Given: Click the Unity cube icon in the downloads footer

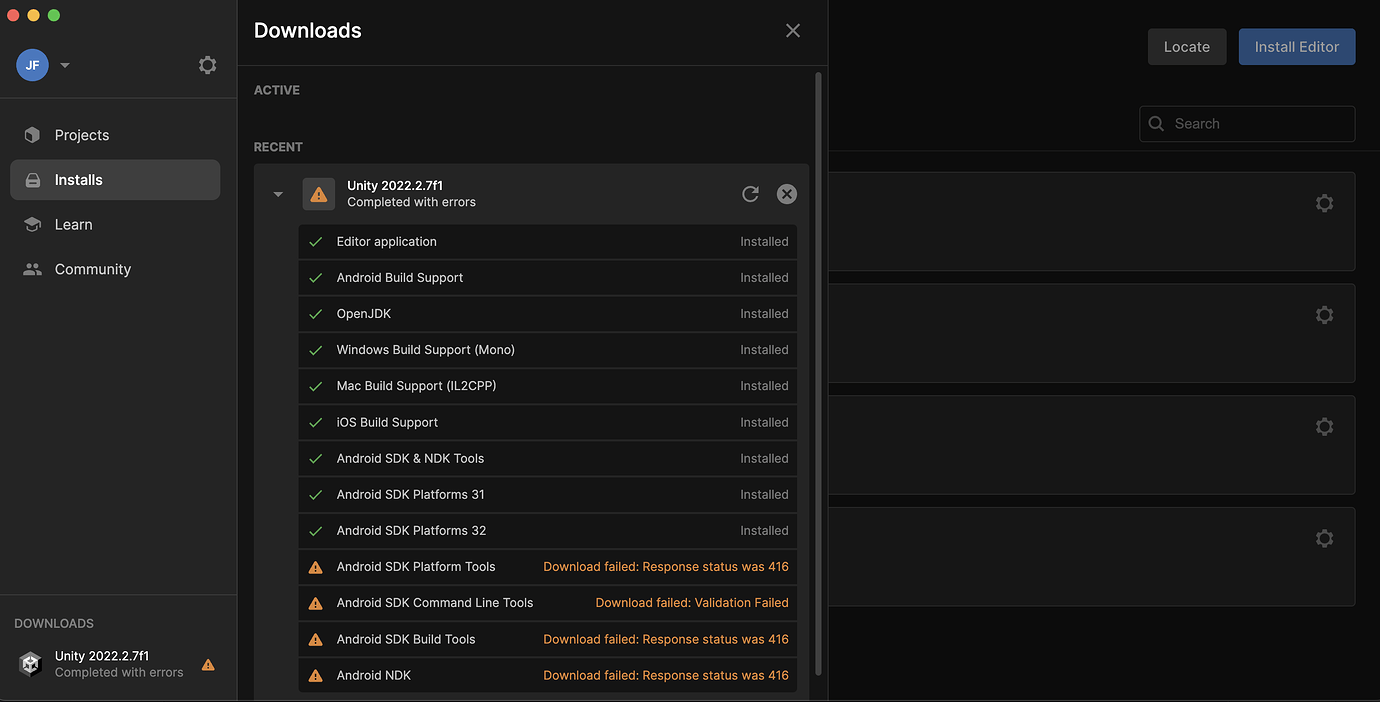Looking at the screenshot, I should (29, 663).
